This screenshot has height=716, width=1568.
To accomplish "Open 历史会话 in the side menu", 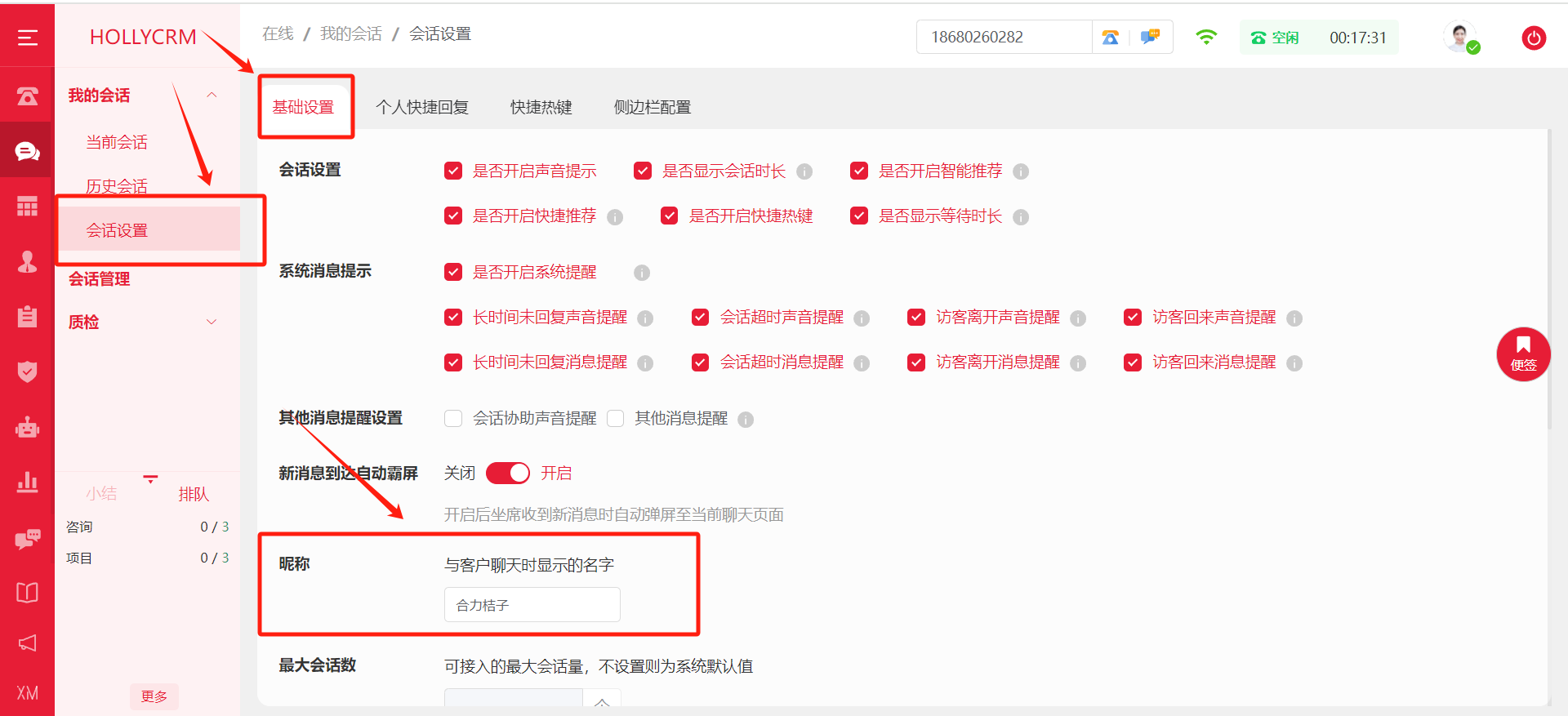I will coord(117,186).
